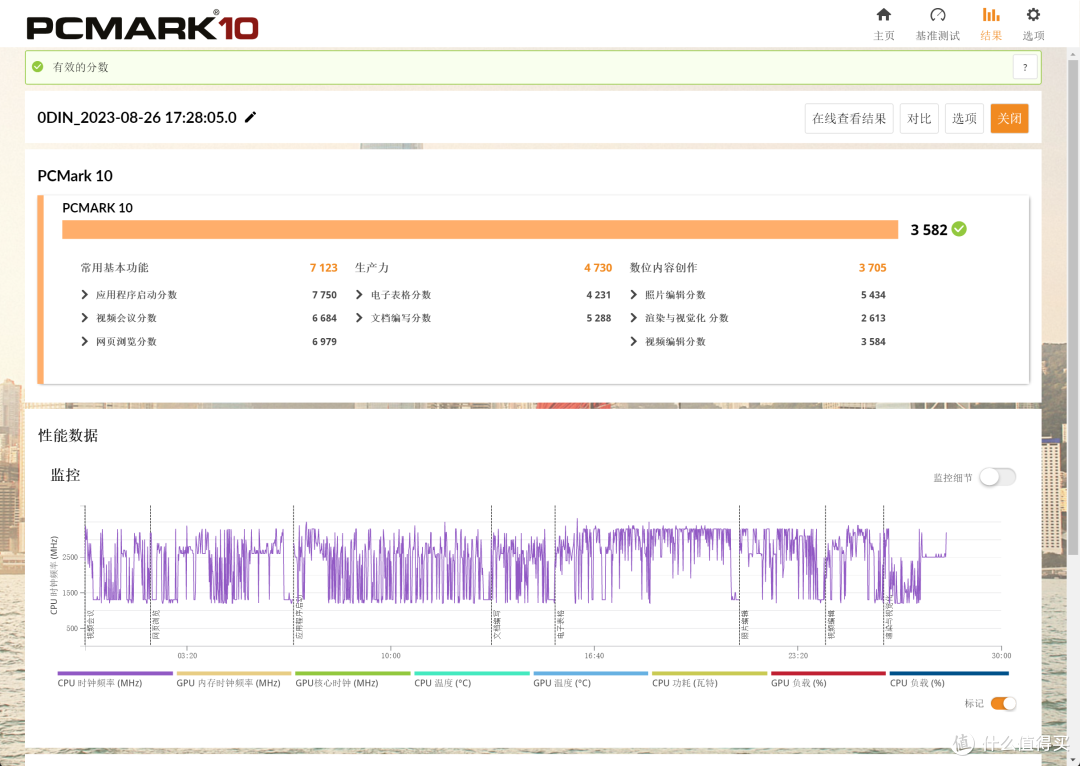Click the 渲染与视觉化 marker in the chart
Viewport: 1080px width, 766px height.
(889, 619)
